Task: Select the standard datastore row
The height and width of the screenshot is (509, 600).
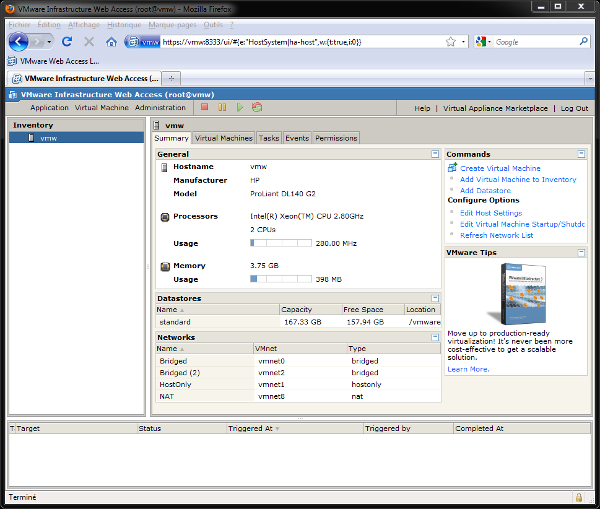Action: coord(298,322)
